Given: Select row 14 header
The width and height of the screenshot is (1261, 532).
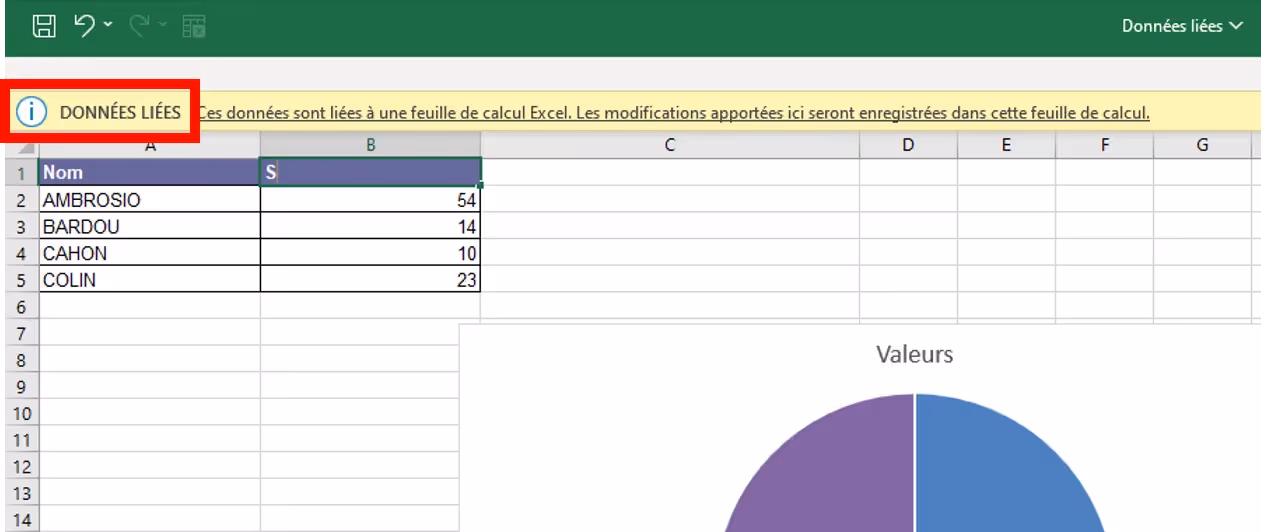Looking at the screenshot, I should [21, 520].
